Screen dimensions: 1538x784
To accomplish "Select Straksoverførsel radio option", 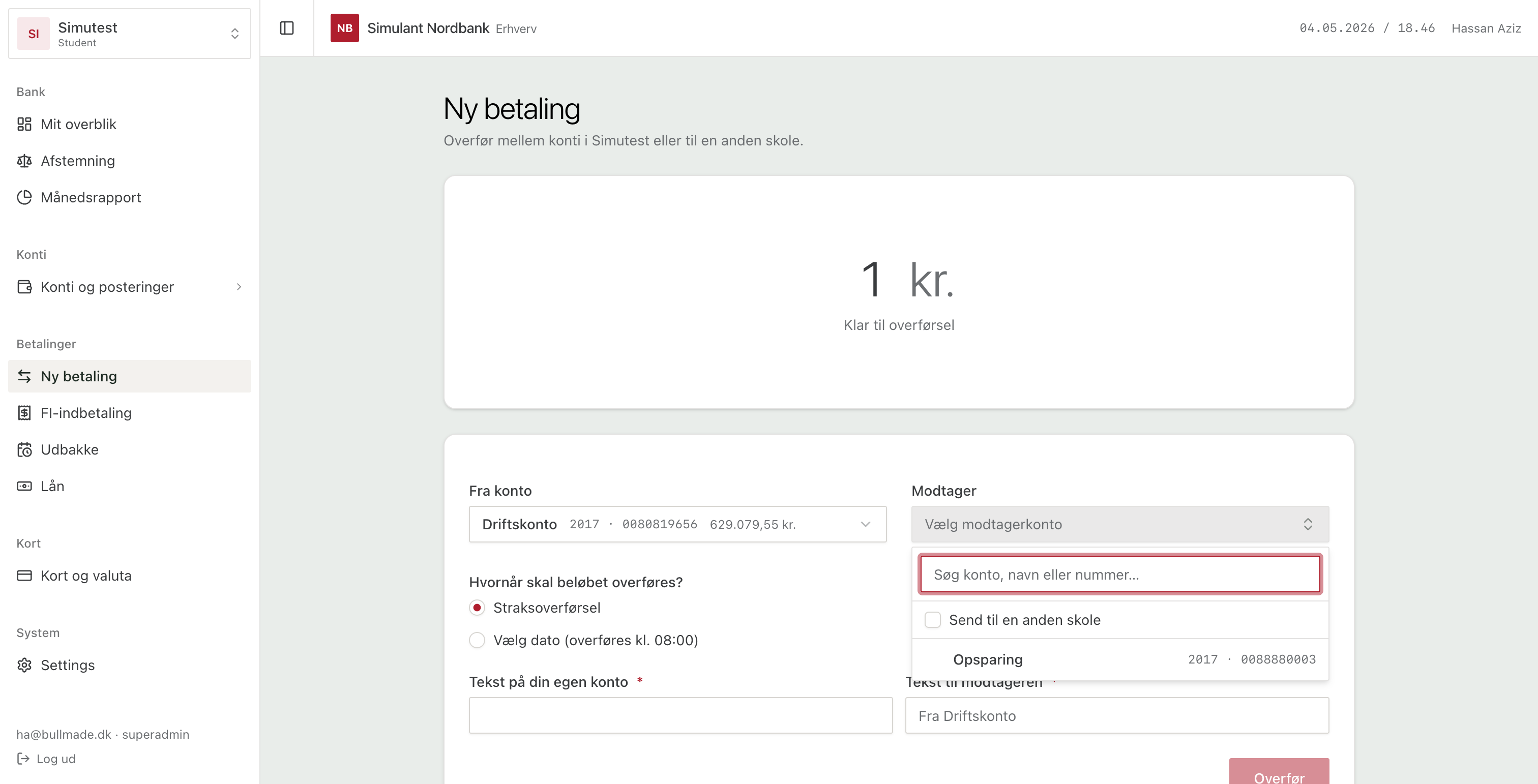I will (477, 608).
